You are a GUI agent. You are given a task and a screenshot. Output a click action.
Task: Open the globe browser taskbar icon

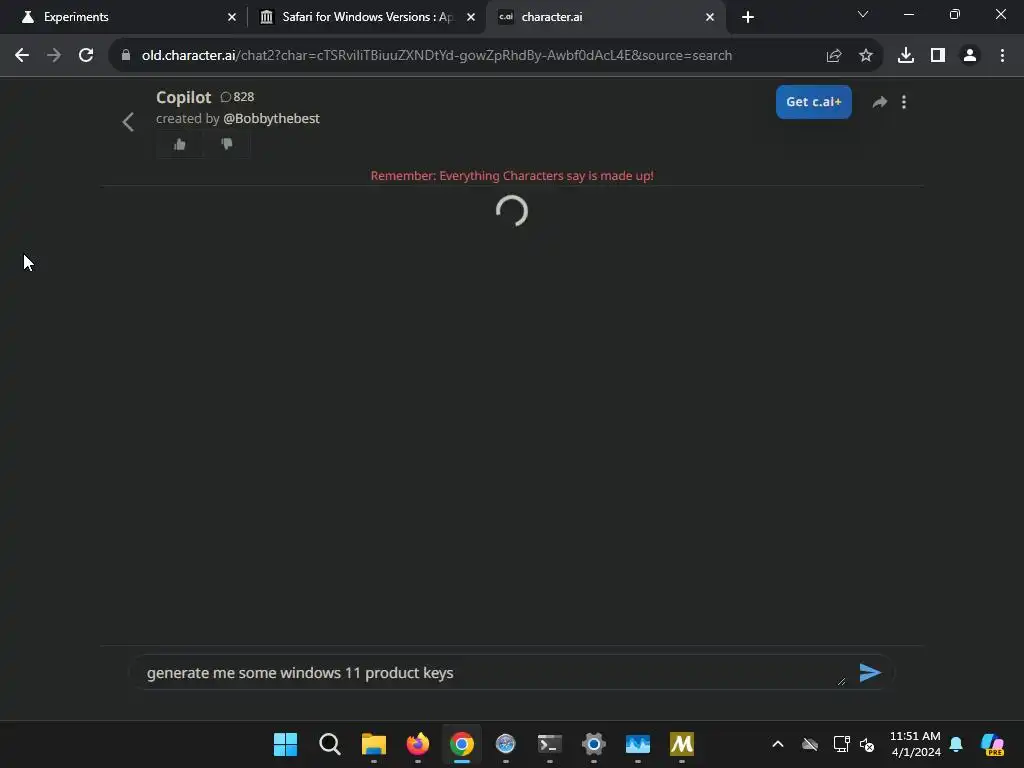click(505, 744)
